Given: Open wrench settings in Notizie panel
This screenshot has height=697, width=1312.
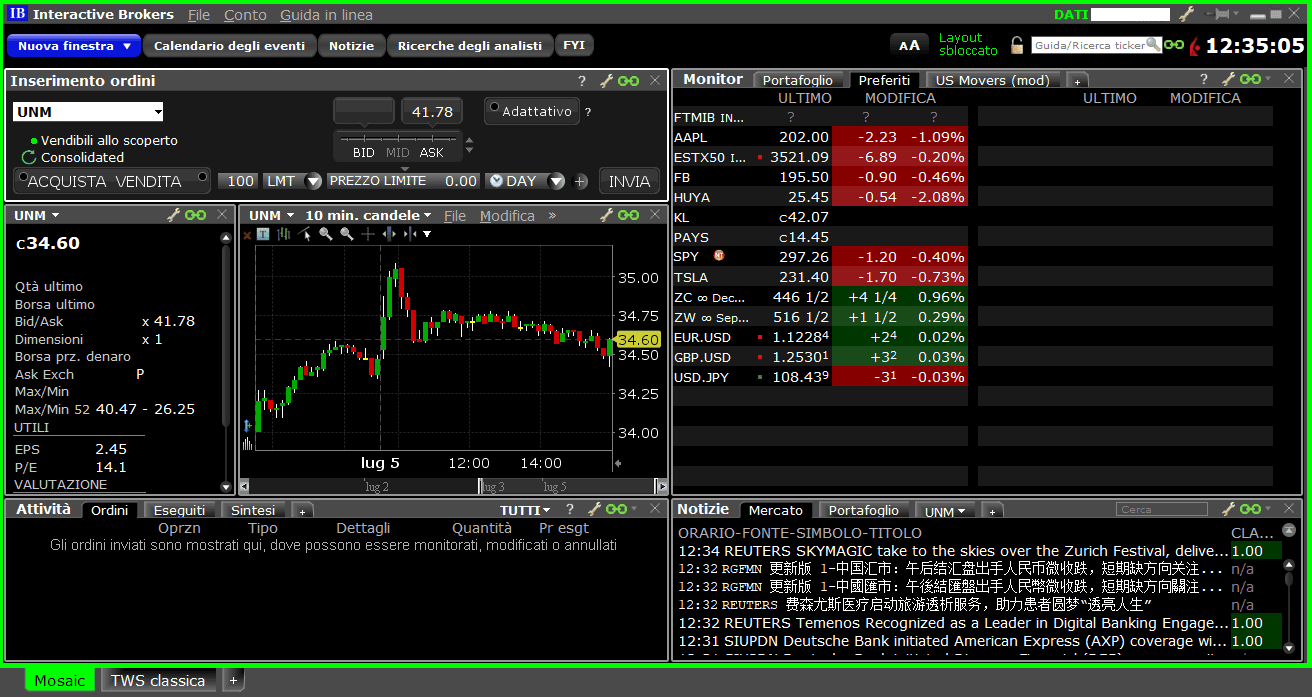Looking at the screenshot, I should pyautogui.click(x=1229, y=509).
